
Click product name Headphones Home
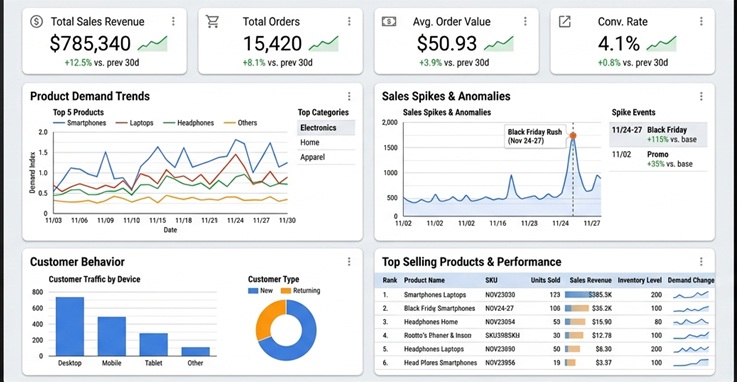(x=431, y=322)
